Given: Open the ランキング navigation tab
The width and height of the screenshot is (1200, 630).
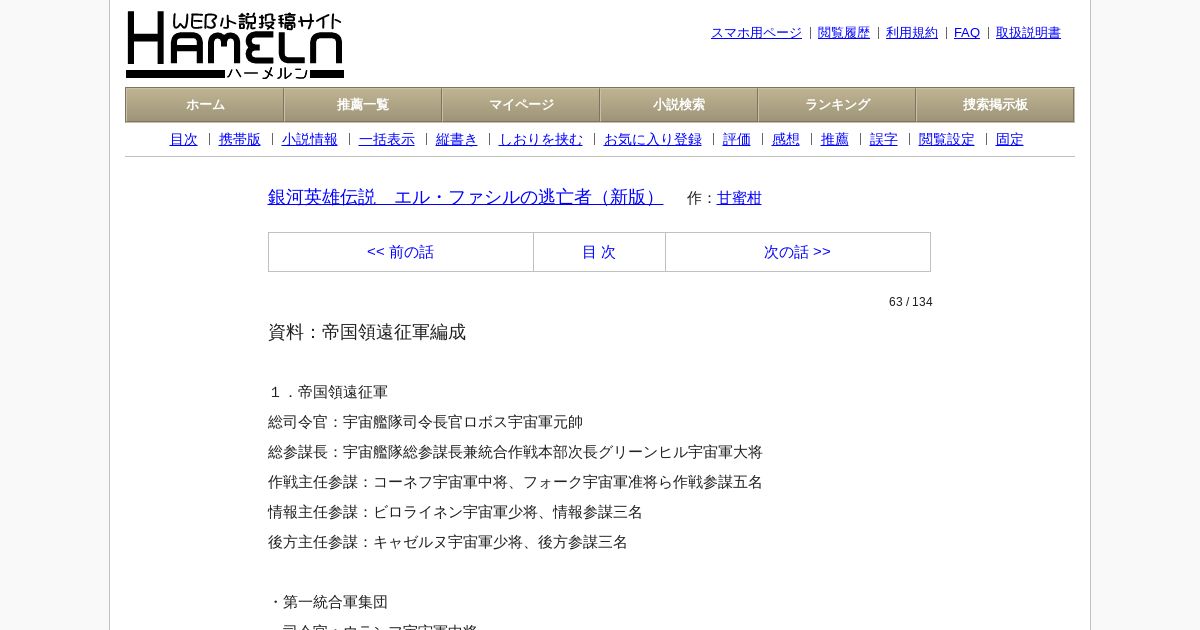Looking at the screenshot, I should pos(837,105).
